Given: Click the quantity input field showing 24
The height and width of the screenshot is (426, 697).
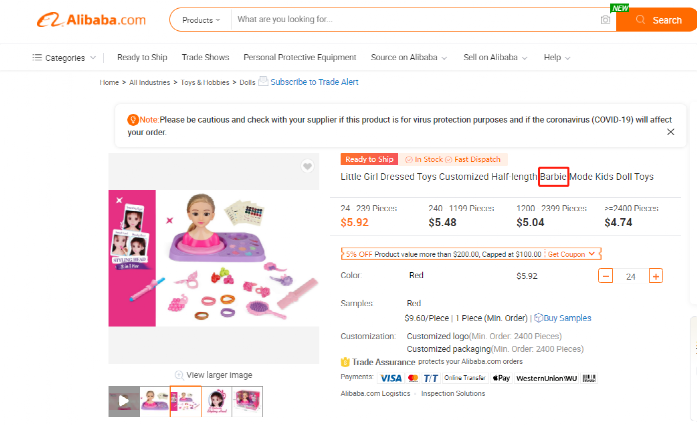Looking at the screenshot, I should [x=631, y=277].
